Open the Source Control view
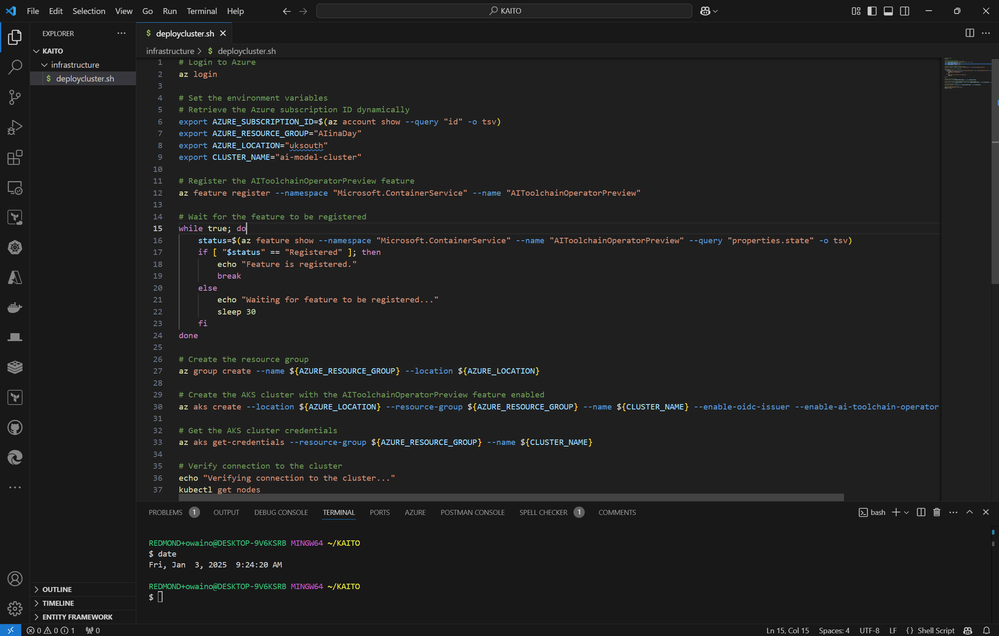Image resolution: width=999 pixels, height=636 pixels. (15, 97)
